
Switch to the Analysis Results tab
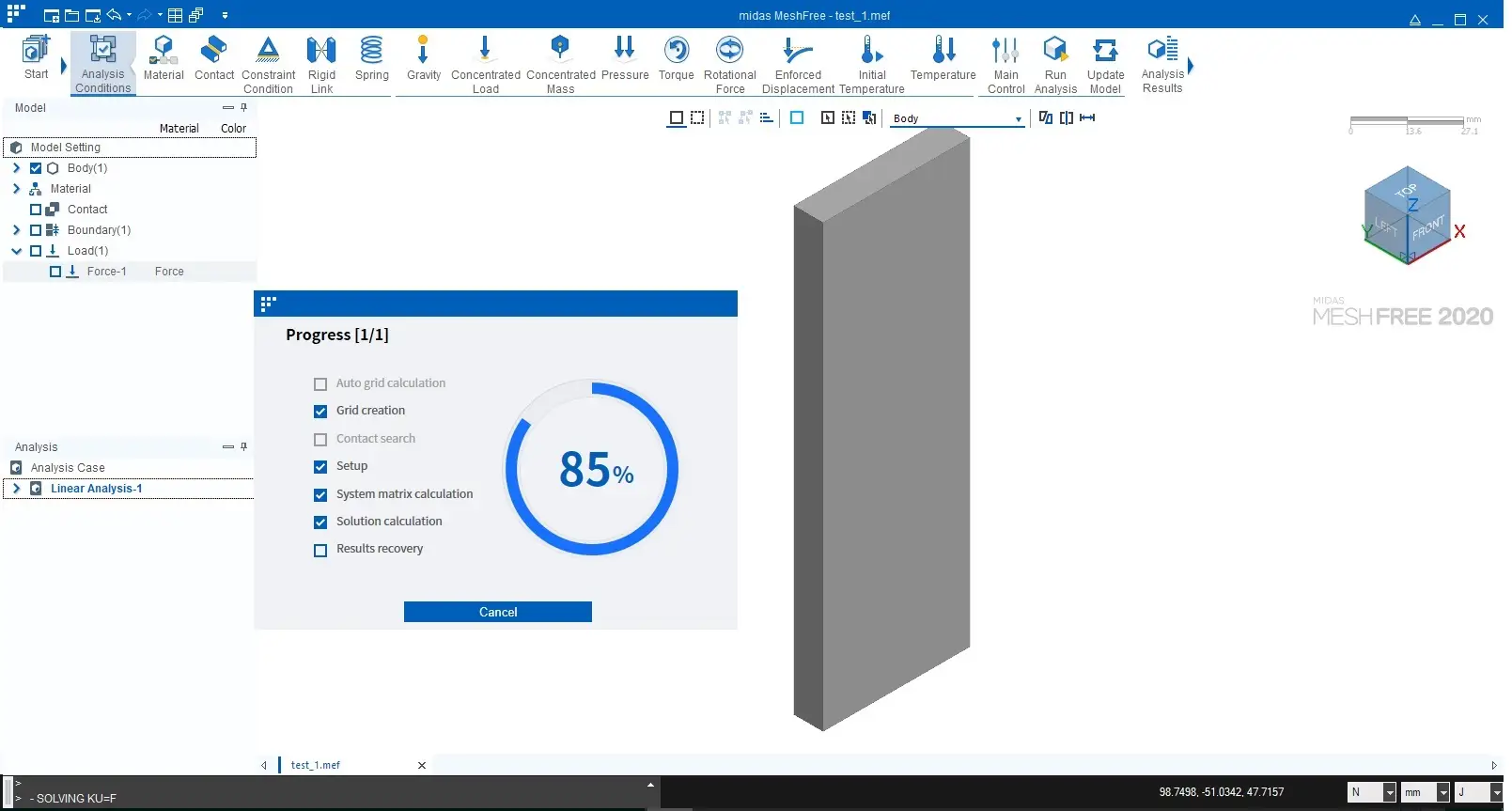[1162, 64]
